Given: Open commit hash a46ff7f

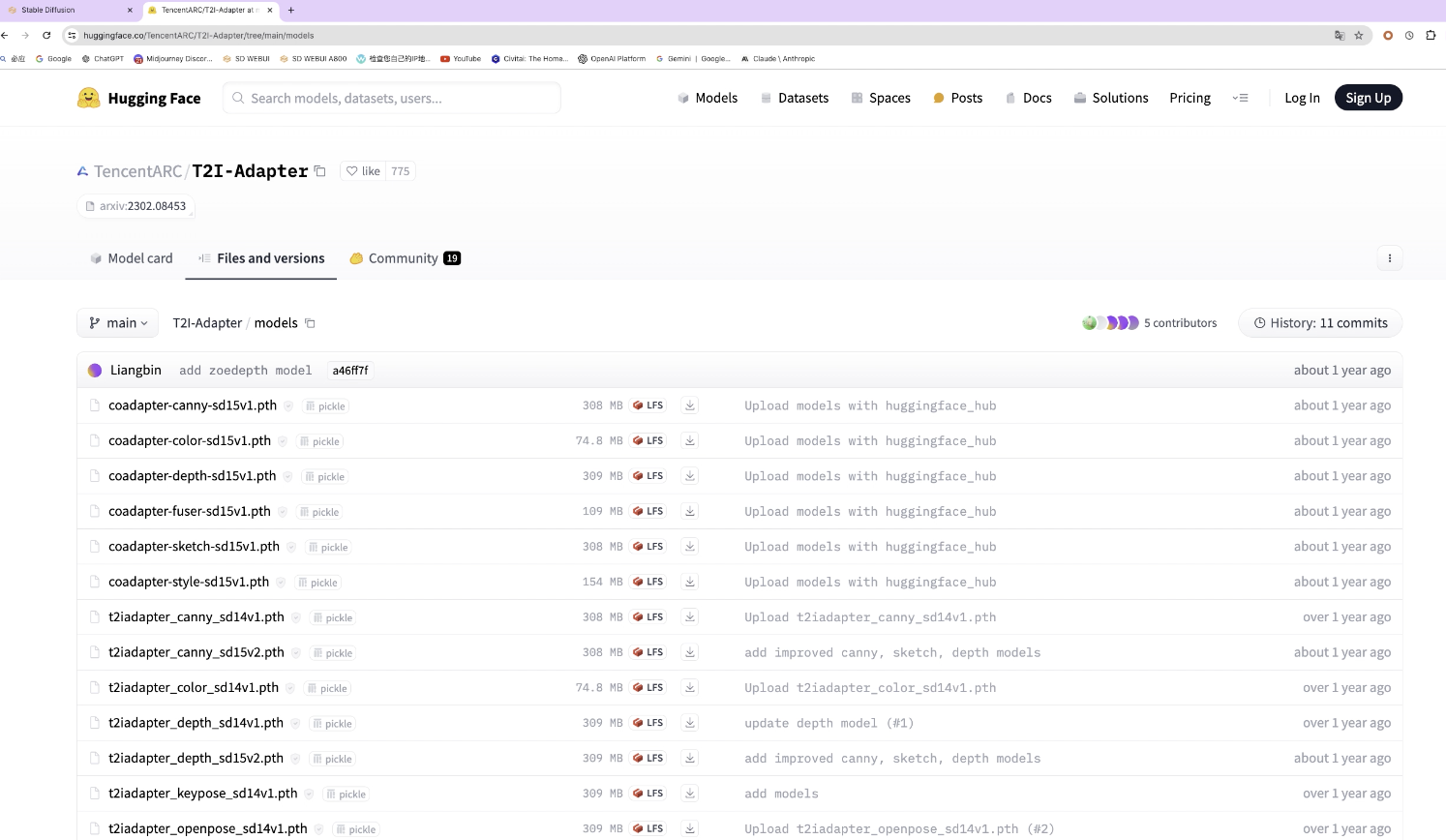Looking at the screenshot, I should [x=350, y=371].
